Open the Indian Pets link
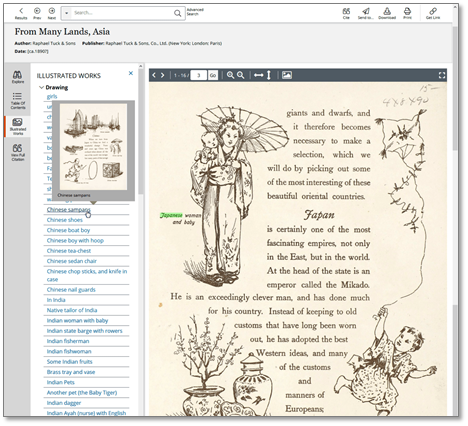 61,383
